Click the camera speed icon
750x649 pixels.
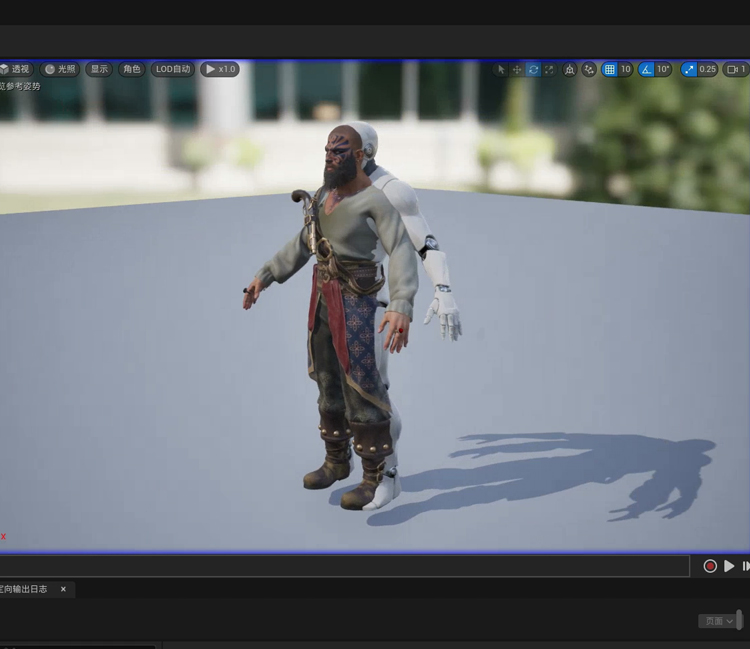(x=736, y=70)
